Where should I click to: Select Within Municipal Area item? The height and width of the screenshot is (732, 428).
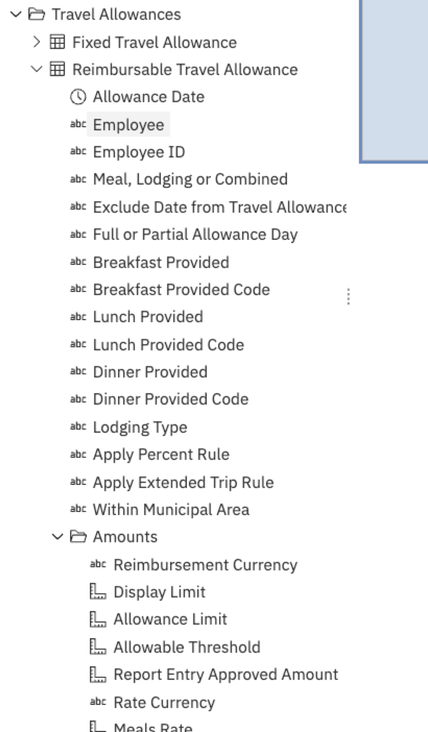click(x=171, y=509)
